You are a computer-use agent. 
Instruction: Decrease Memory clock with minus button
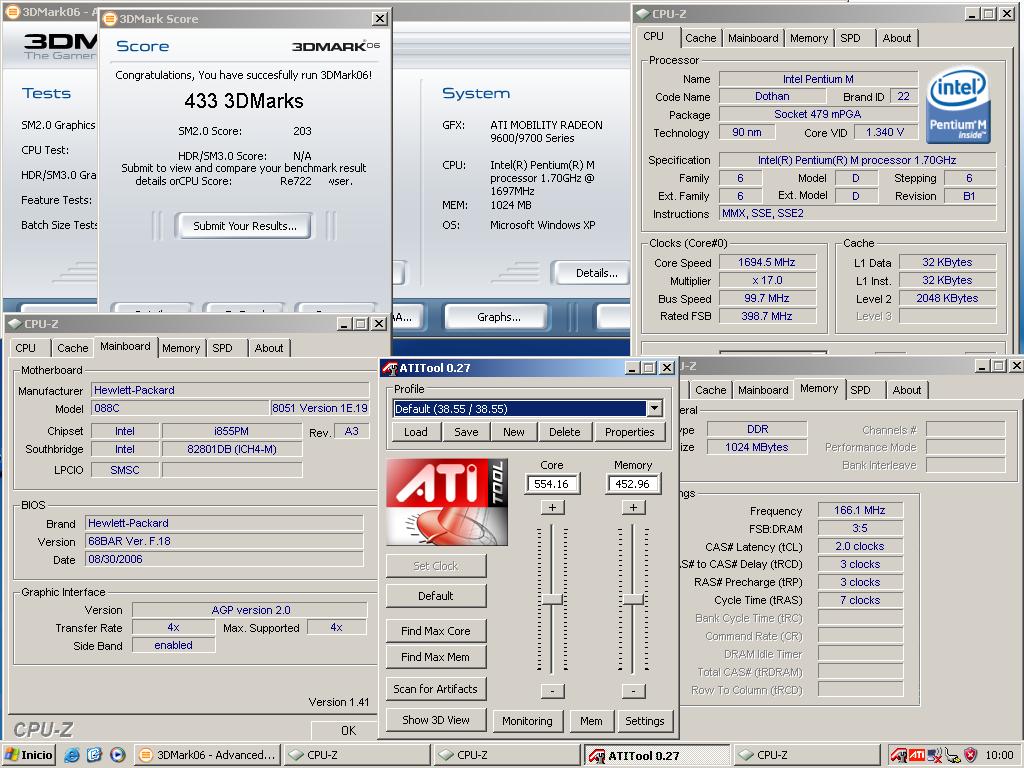click(633, 691)
